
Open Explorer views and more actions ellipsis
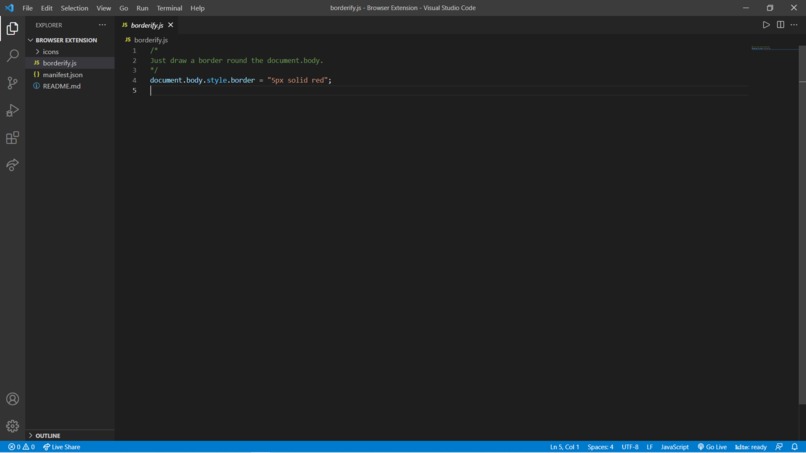pyautogui.click(x=102, y=25)
